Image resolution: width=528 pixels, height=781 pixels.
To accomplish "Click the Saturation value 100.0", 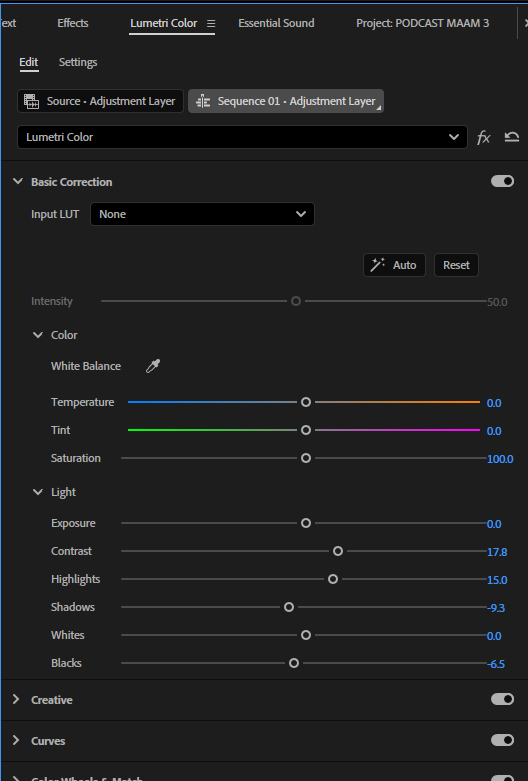I will (x=500, y=459).
